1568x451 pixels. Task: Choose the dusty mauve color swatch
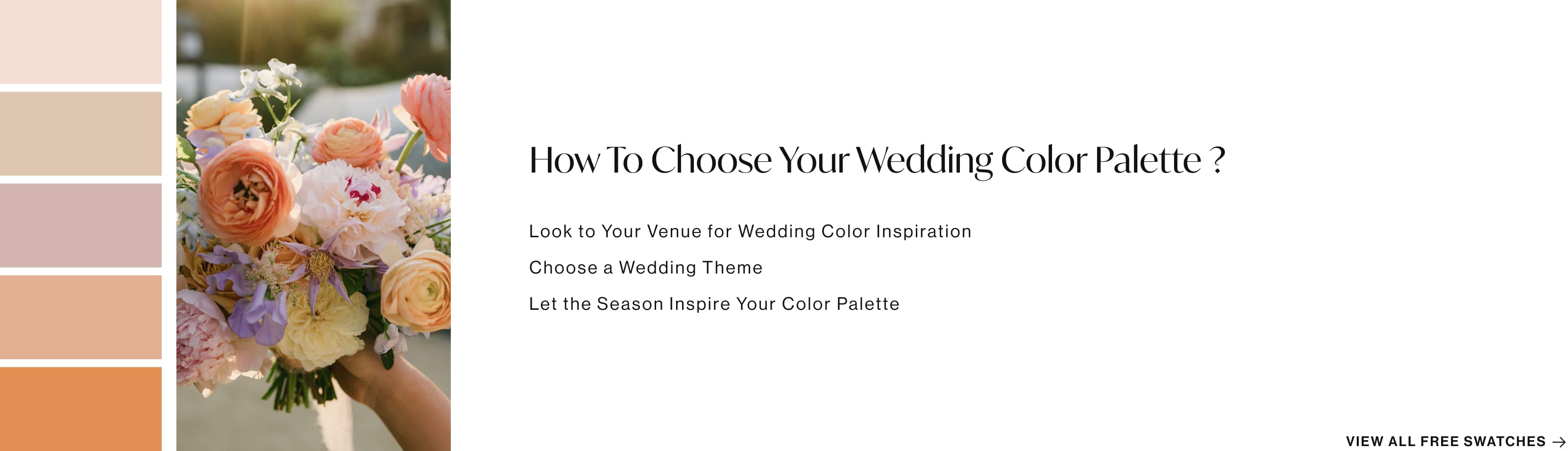80,225
